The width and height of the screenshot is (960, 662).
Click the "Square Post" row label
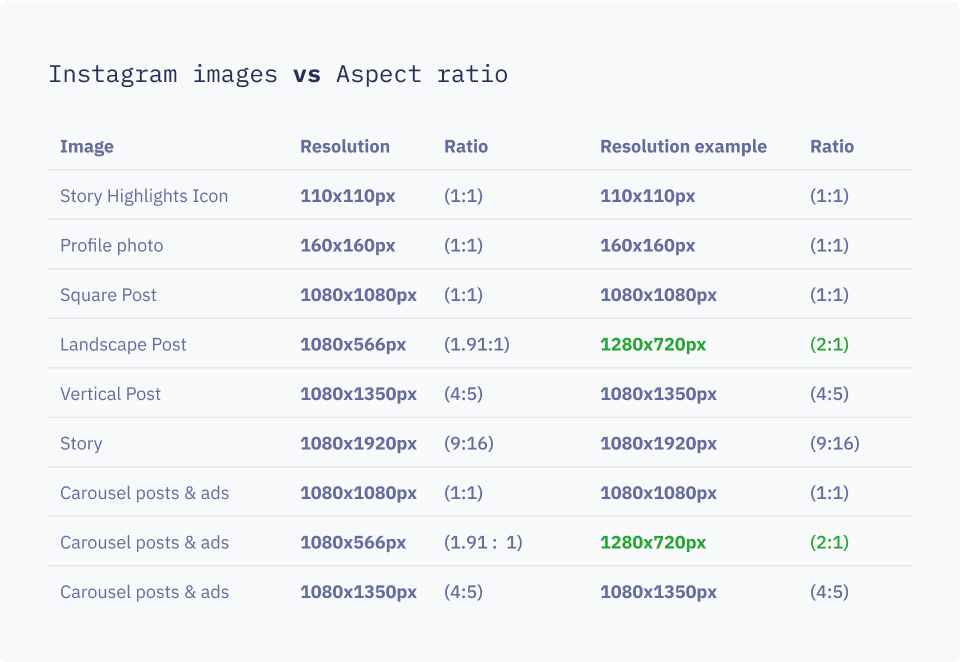point(108,295)
